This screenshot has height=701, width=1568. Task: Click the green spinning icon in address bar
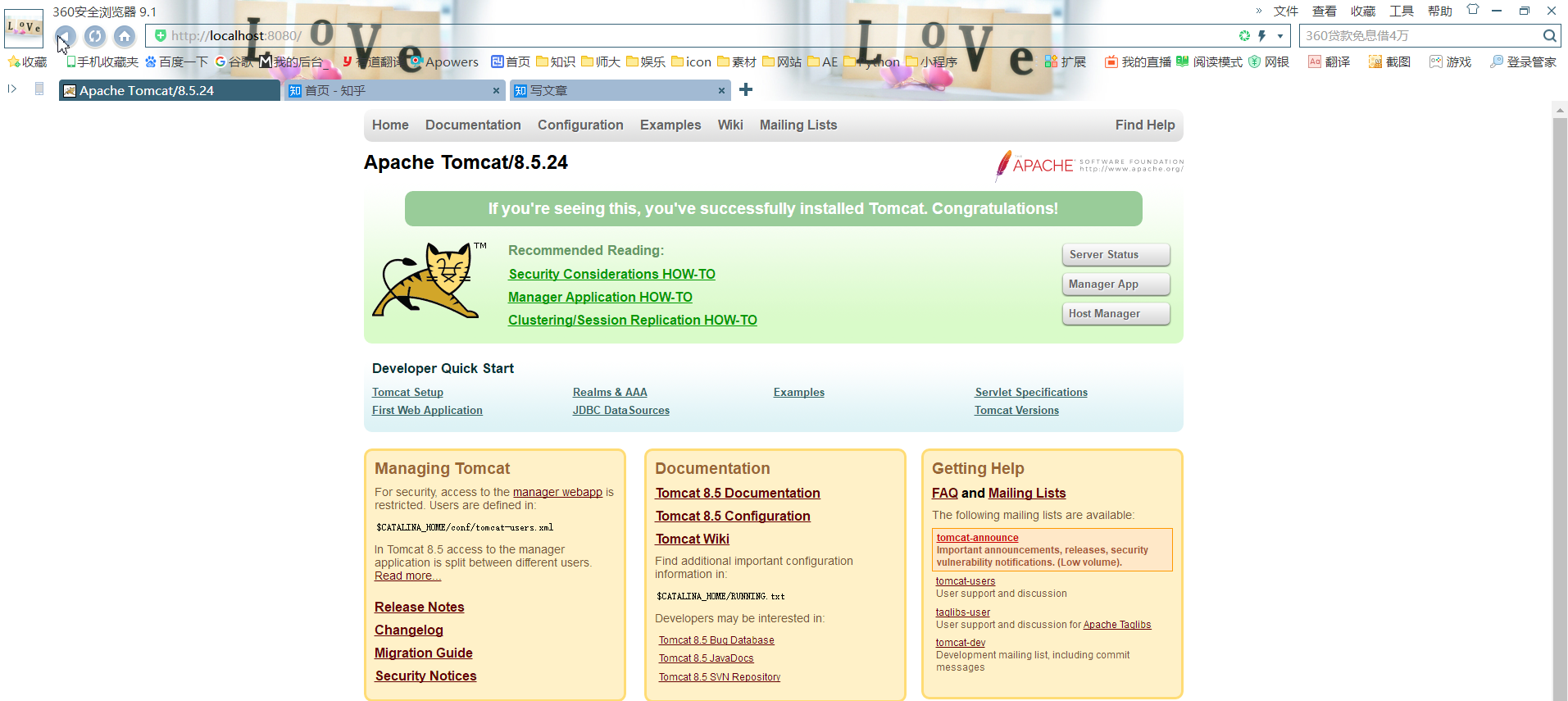(x=1244, y=36)
